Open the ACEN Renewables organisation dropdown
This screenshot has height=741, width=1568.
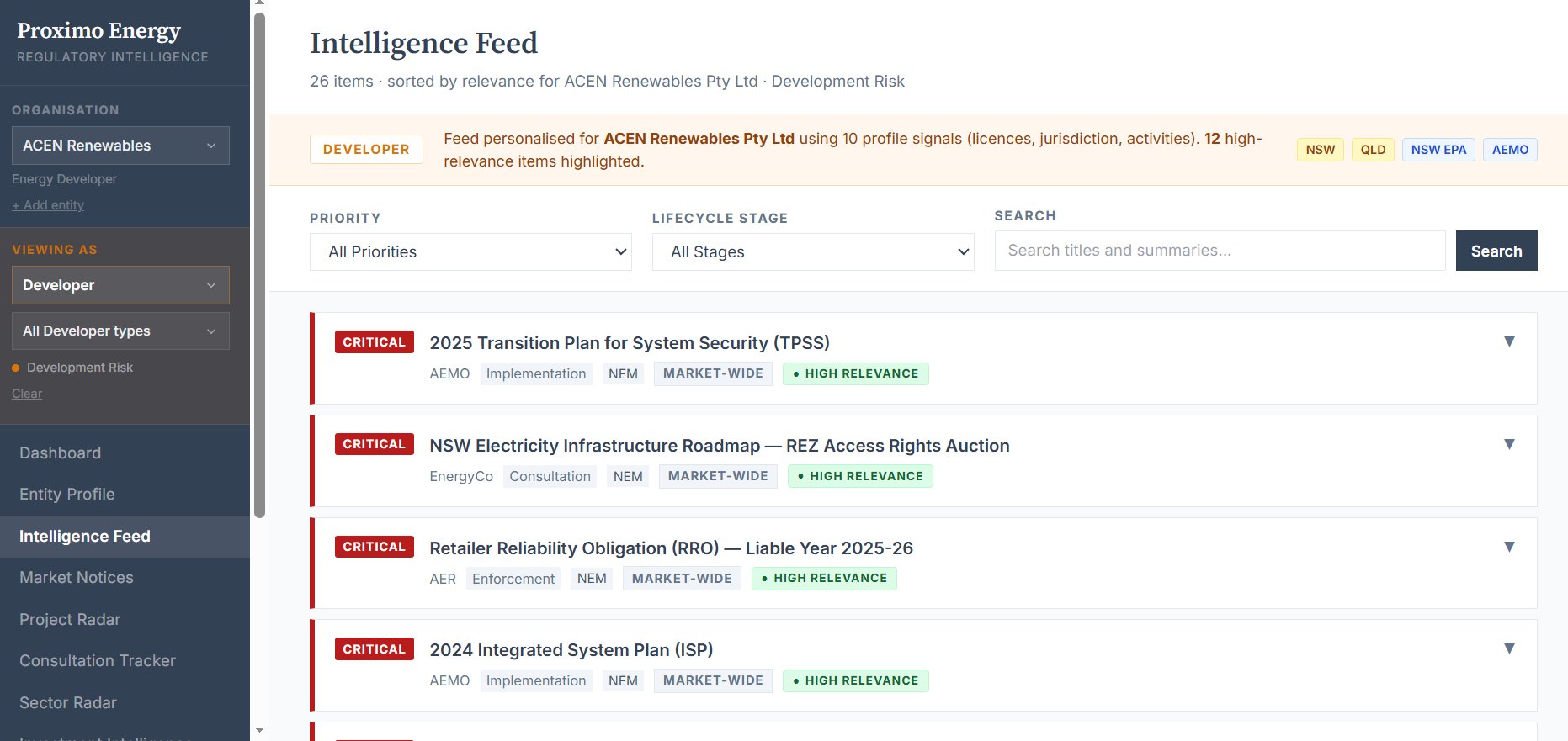tap(120, 146)
